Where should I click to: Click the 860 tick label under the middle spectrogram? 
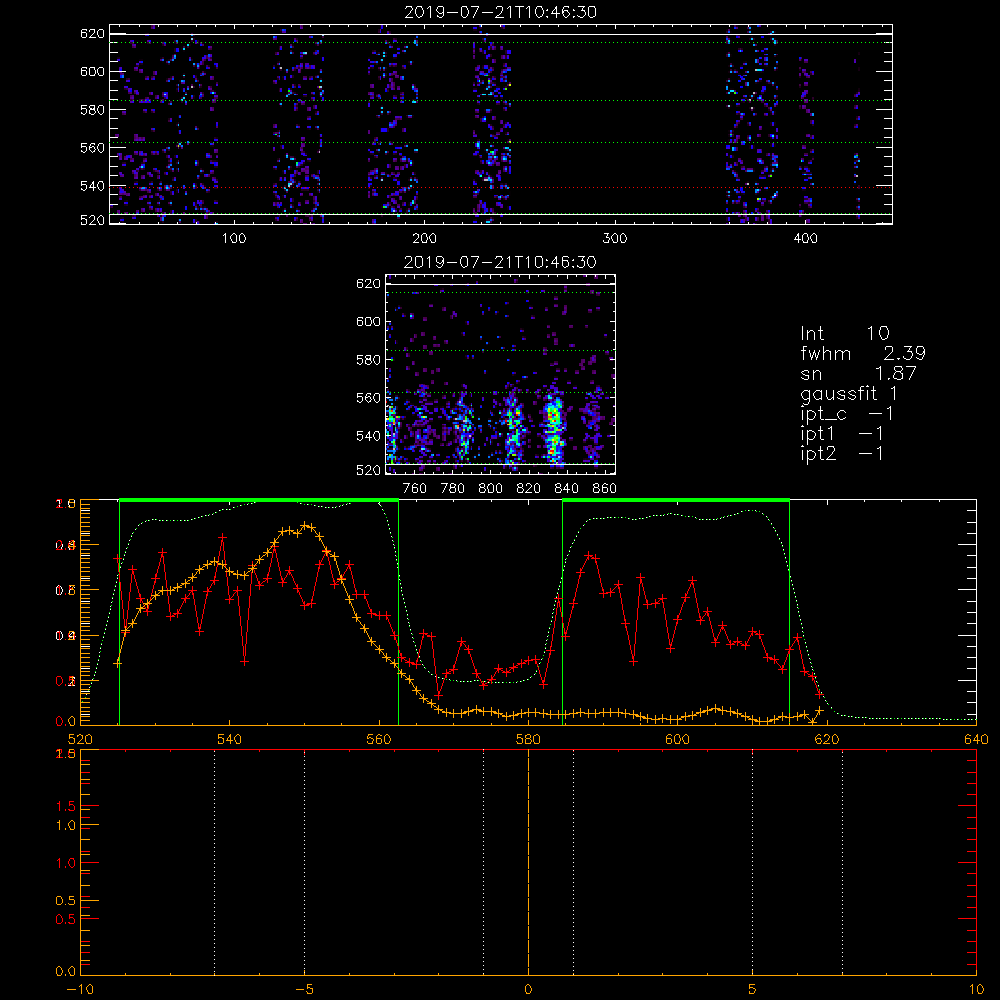coord(605,489)
